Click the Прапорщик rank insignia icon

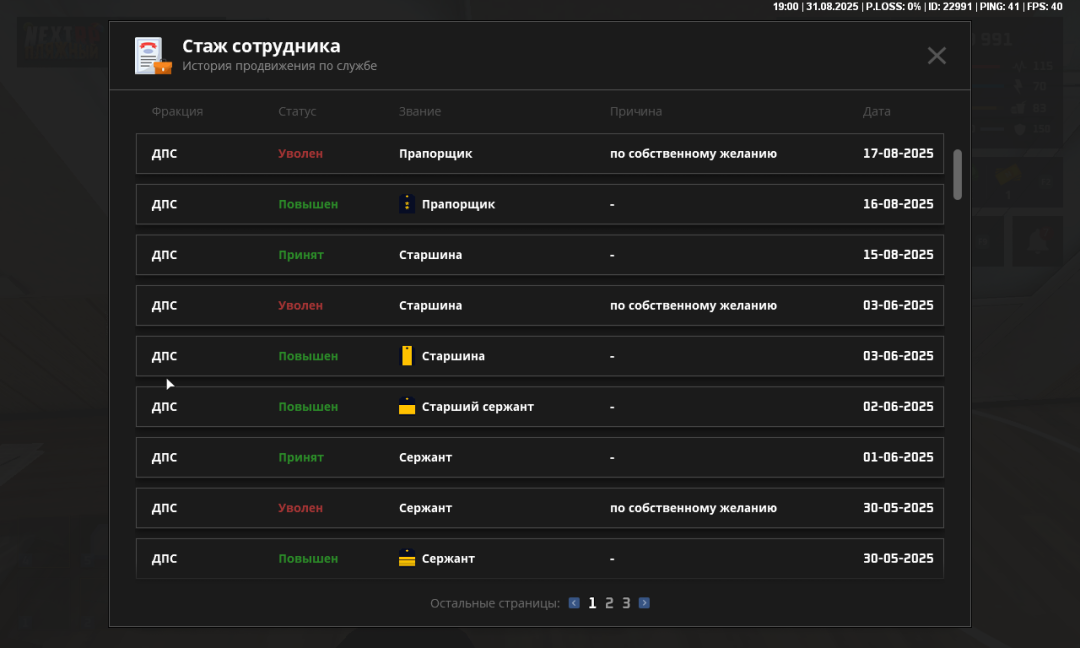coord(407,204)
